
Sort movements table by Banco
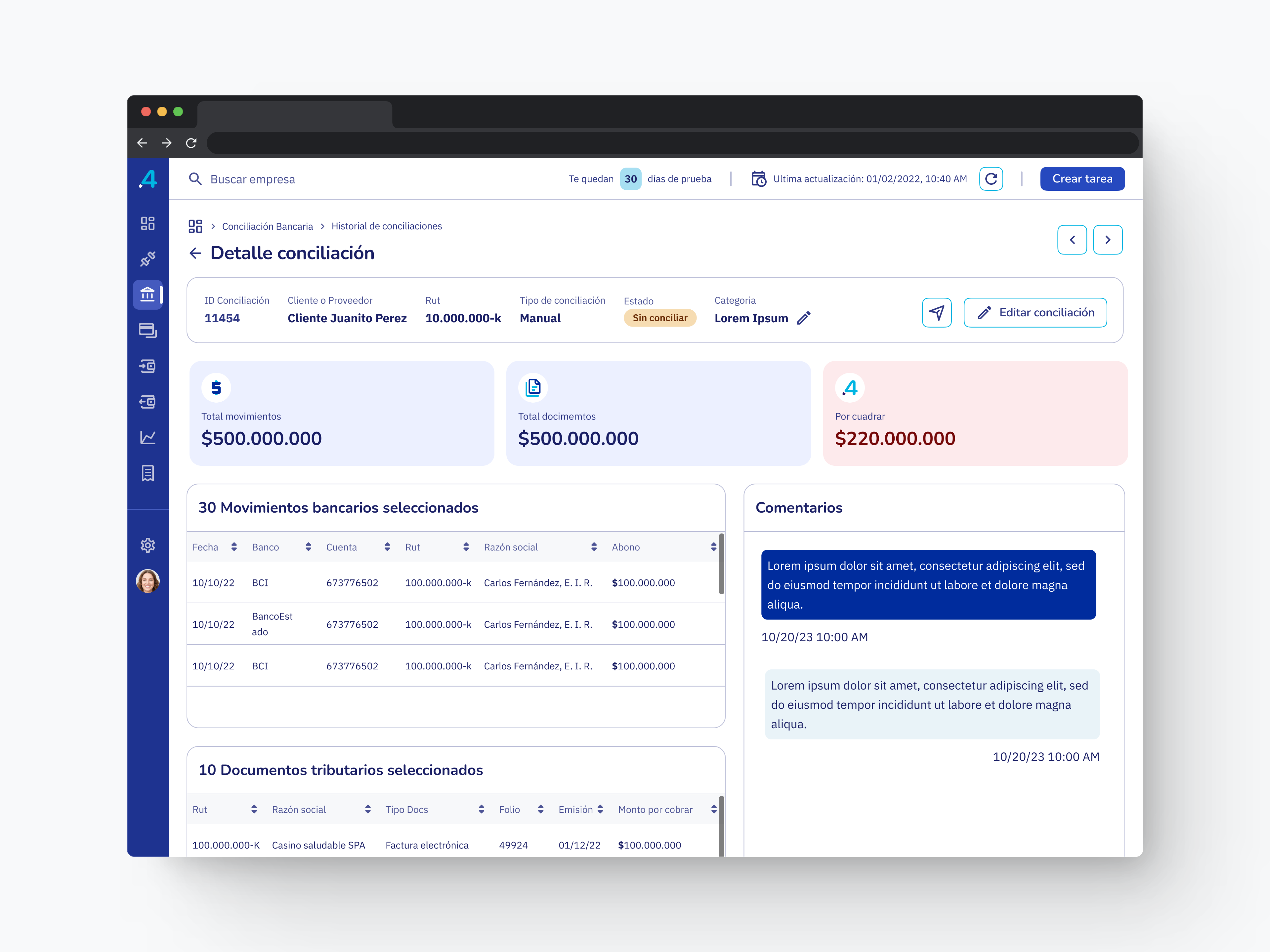308,547
